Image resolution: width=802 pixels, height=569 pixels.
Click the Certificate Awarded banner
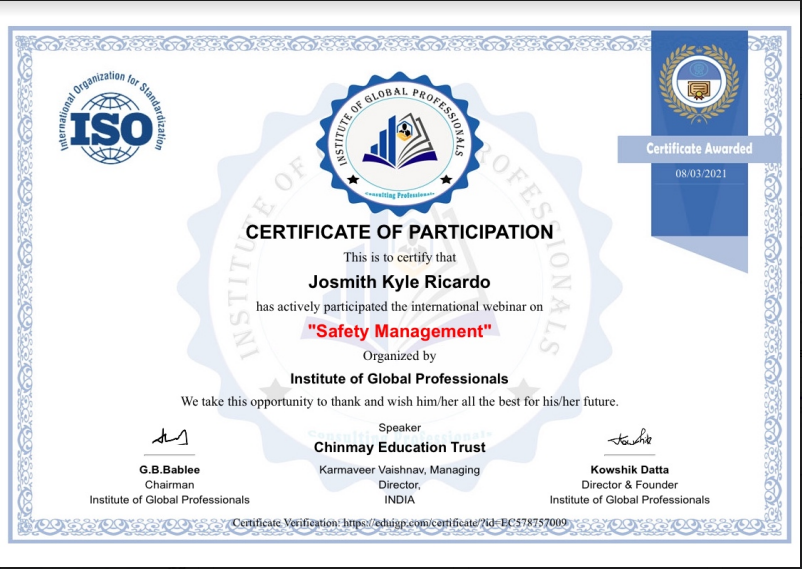point(699,149)
